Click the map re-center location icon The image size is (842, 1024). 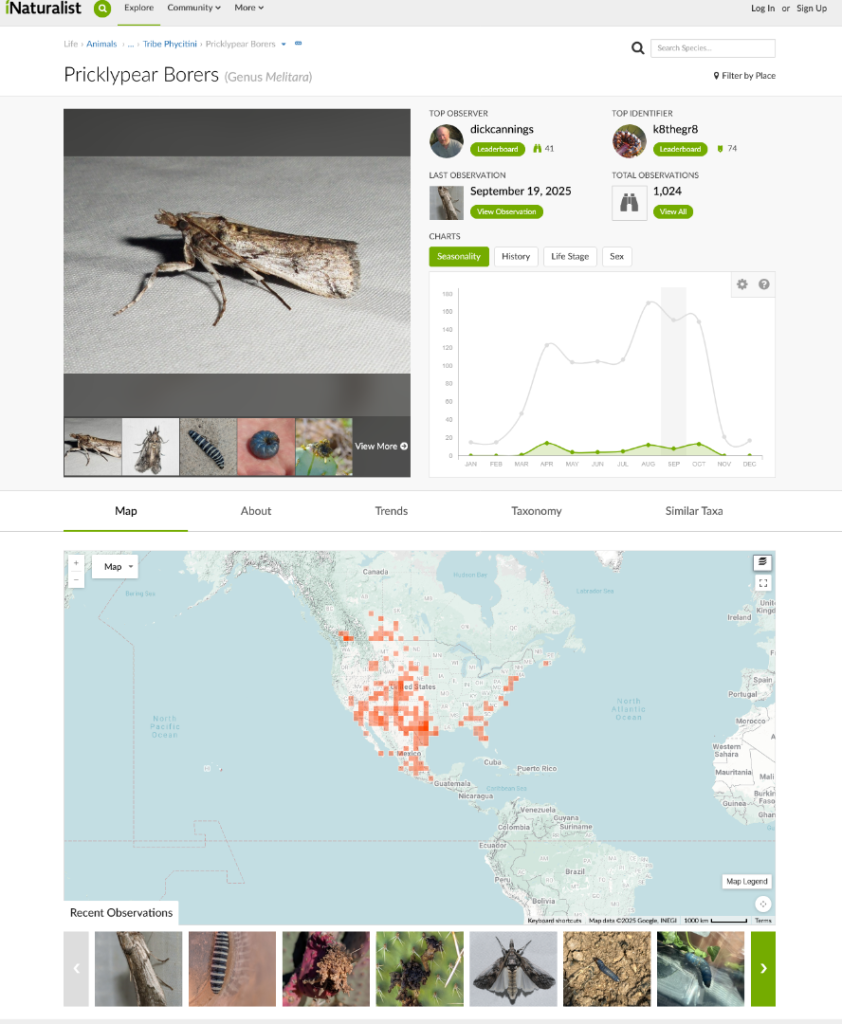coord(763,904)
